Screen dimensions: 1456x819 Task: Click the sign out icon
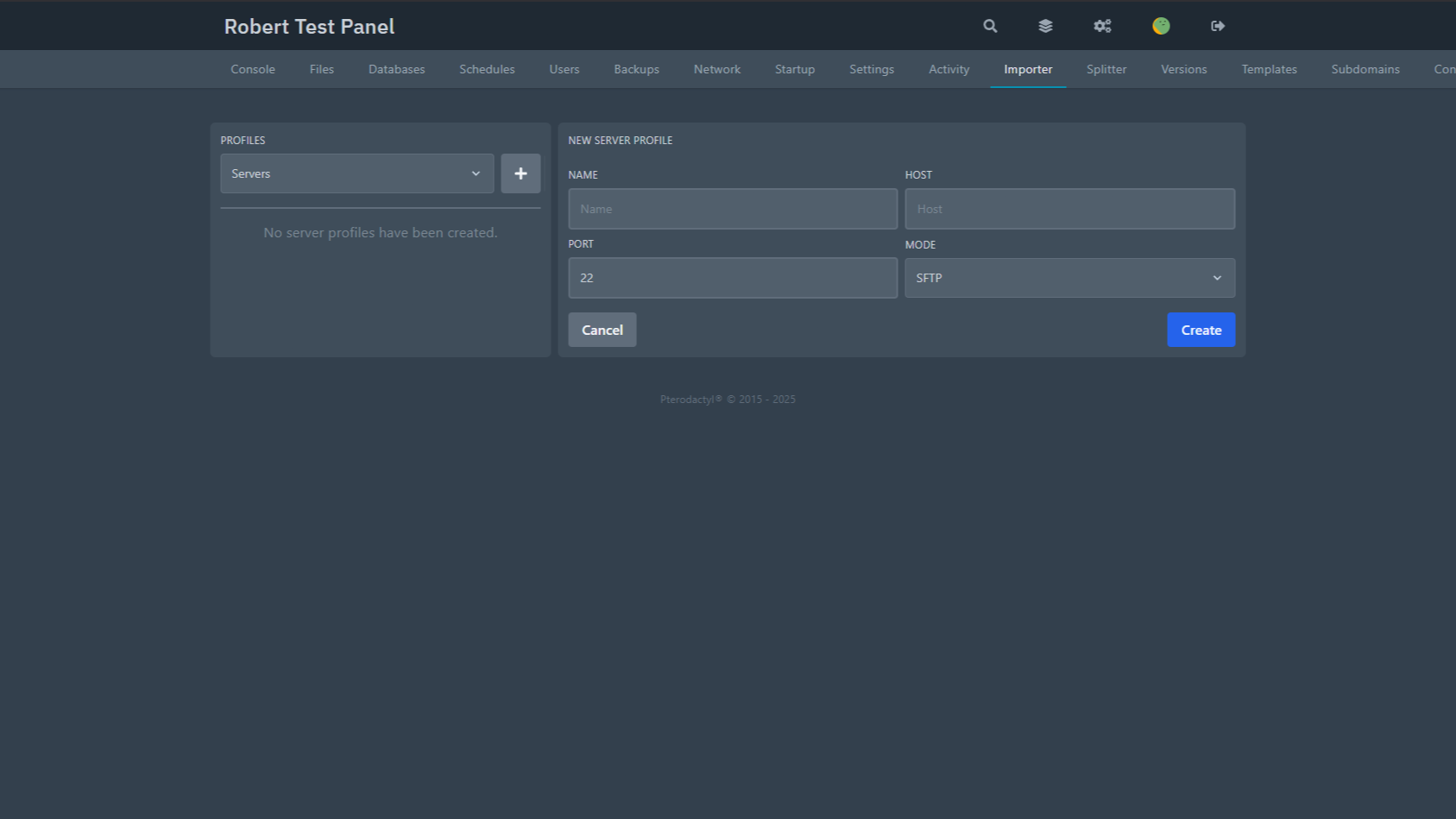1218,26
